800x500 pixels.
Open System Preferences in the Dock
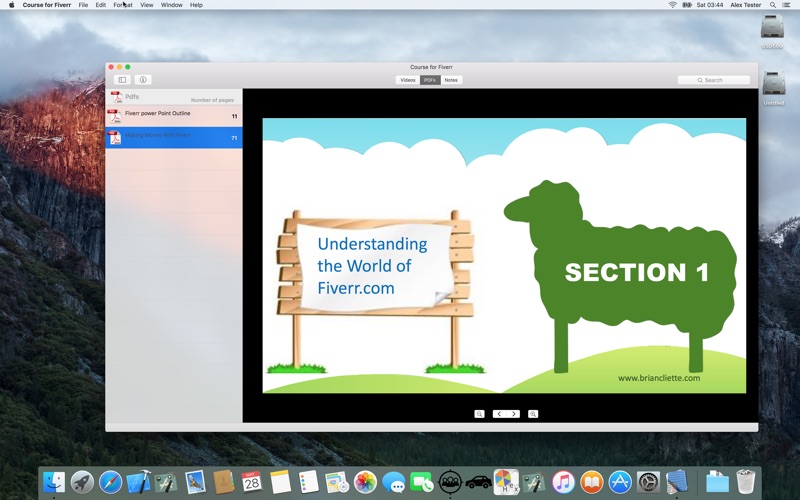click(648, 482)
